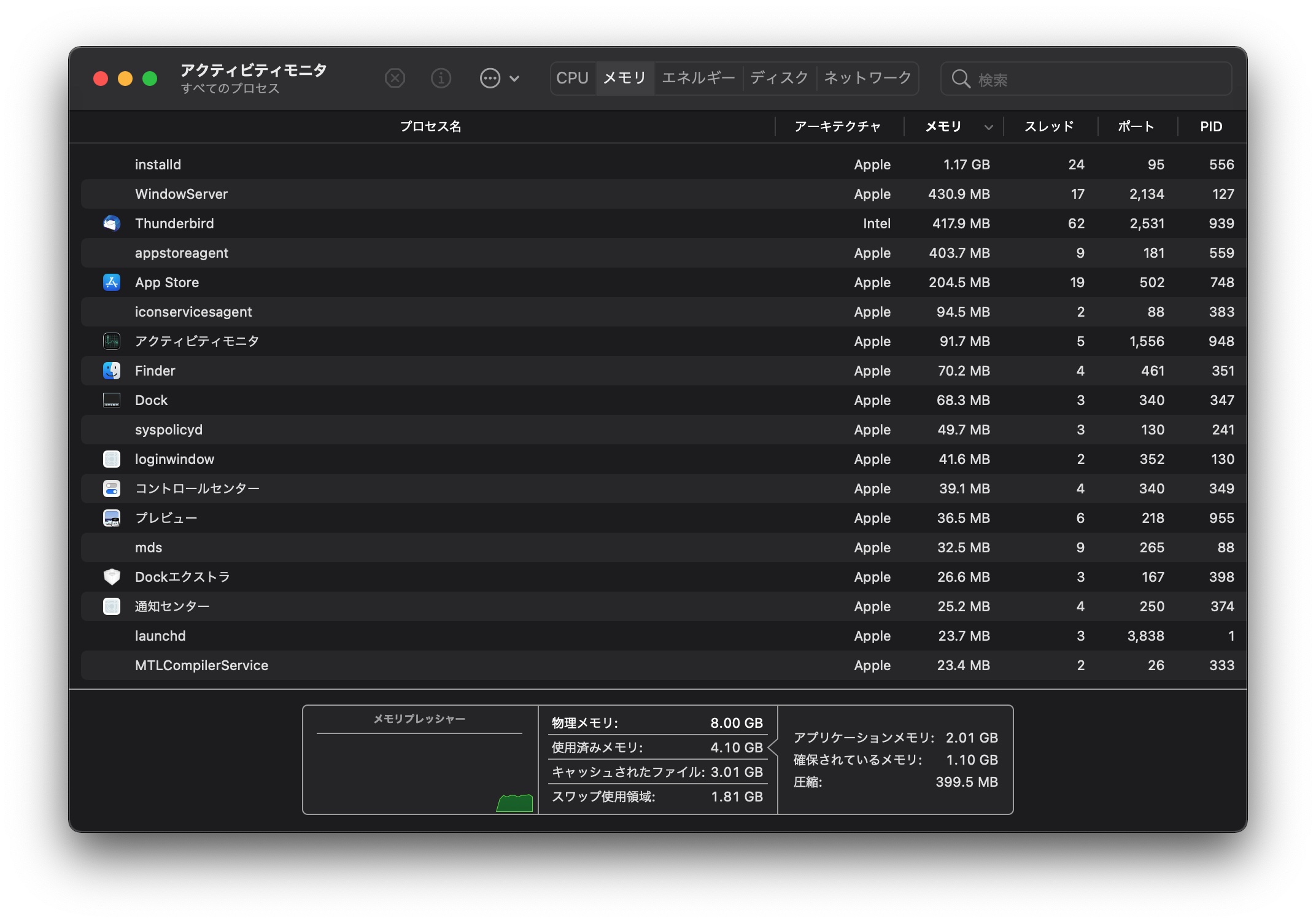Image resolution: width=1316 pixels, height=923 pixels.
Task: Select the iconservicesagent process row
Action: tap(664, 312)
